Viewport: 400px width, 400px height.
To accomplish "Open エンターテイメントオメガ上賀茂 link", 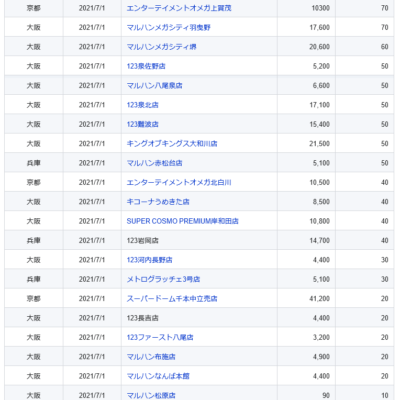I will coord(179,8).
